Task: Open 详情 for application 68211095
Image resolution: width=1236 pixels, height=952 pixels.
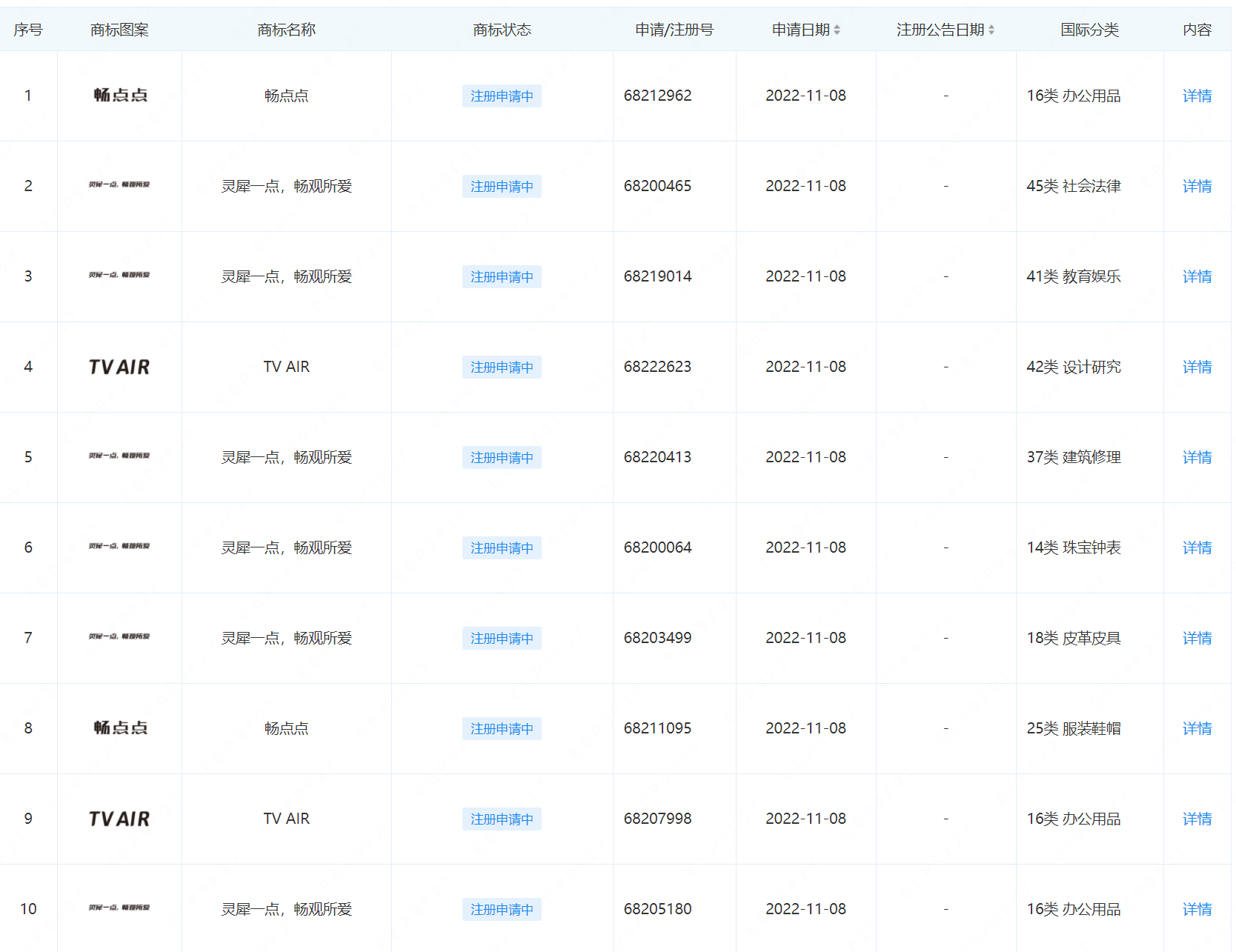Action: [1197, 728]
